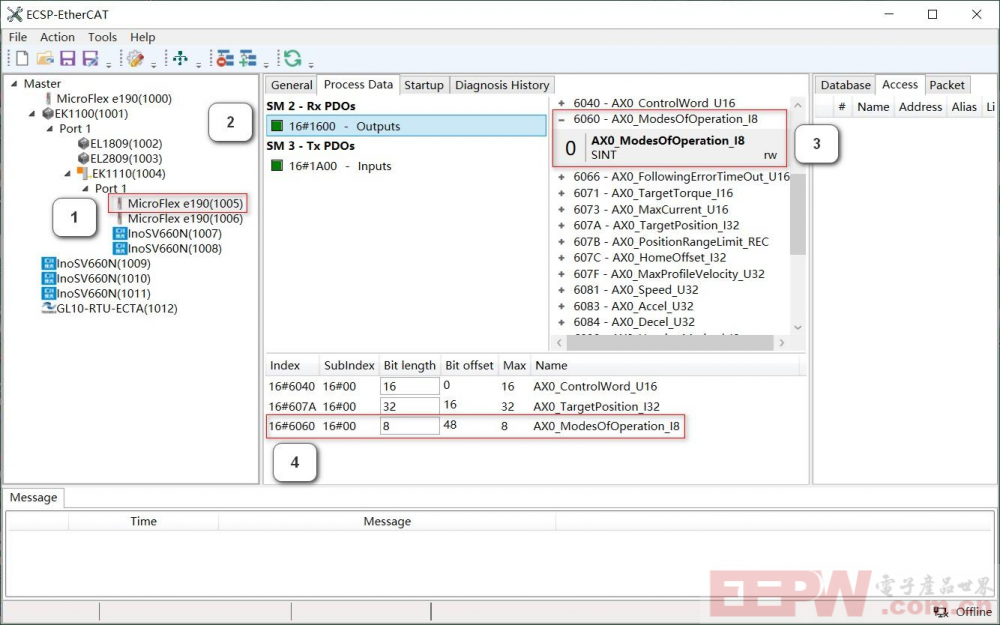This screenshot has height=625, width=1000.
Task: Expand the 6071 AX0_TargetTorque_I16 entry
Action: point(562,193)
